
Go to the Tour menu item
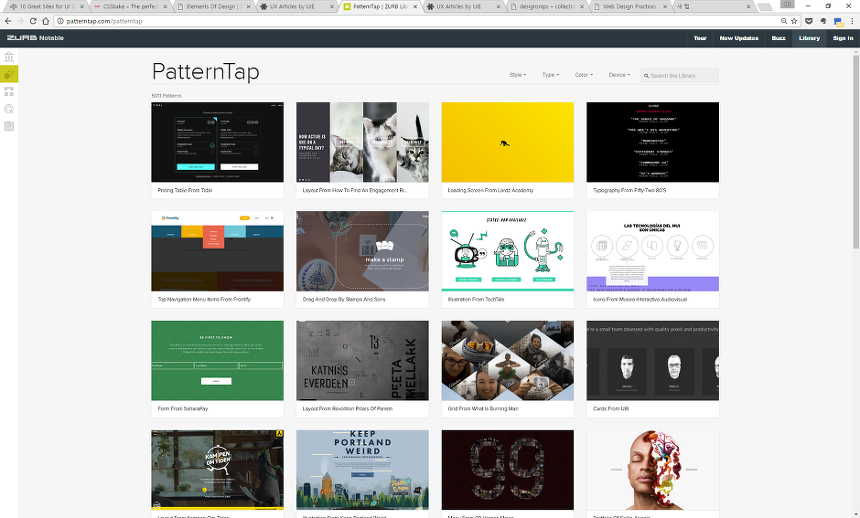pyautogui.click(x=700, y=38)
